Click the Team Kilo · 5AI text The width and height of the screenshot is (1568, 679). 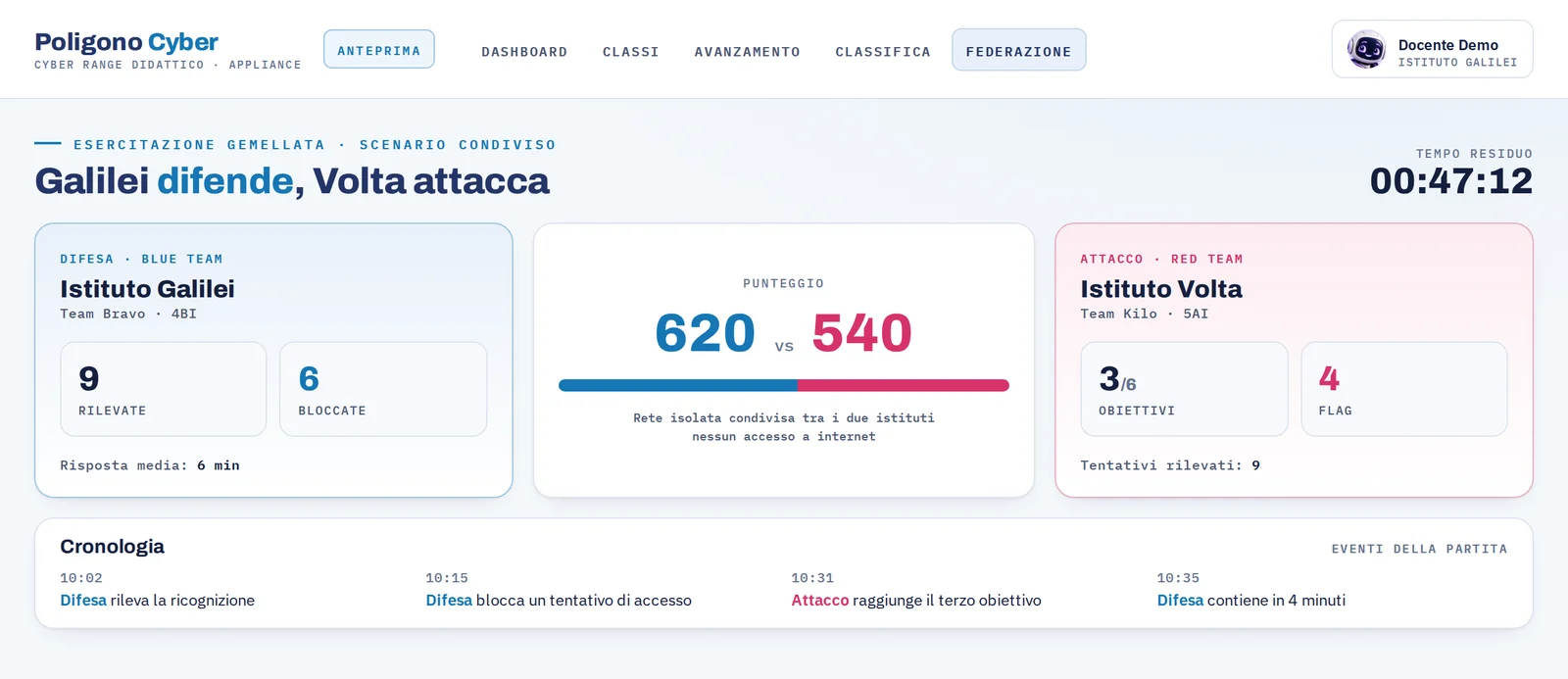(x=1145, y=315)
